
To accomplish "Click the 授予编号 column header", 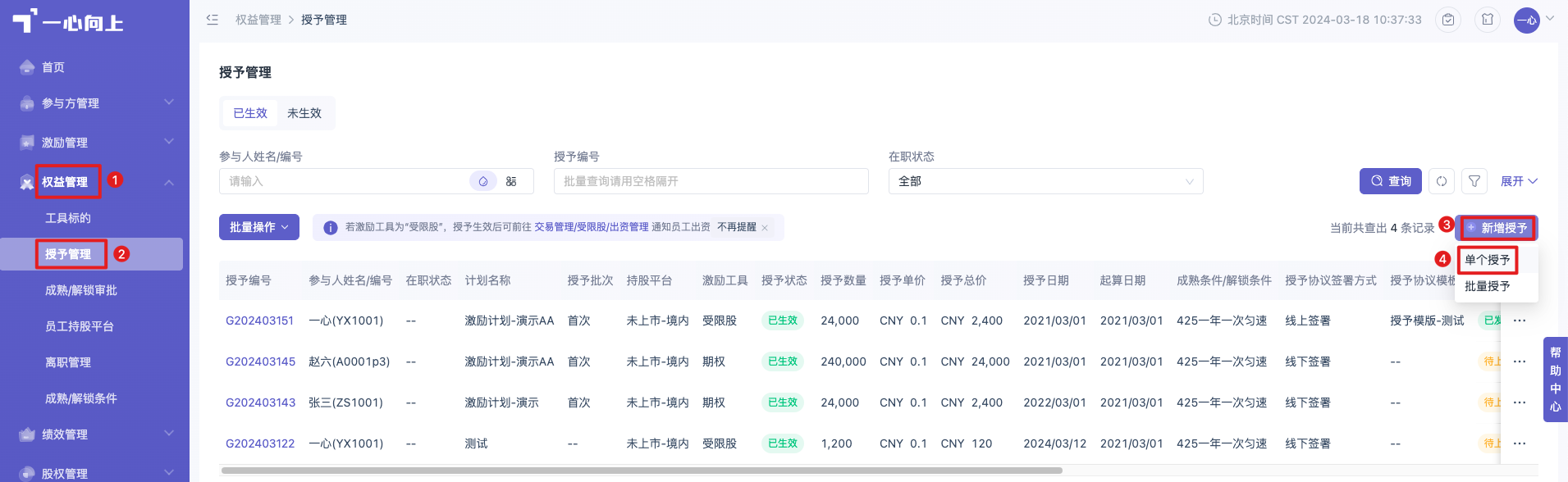I will [249, 280].
